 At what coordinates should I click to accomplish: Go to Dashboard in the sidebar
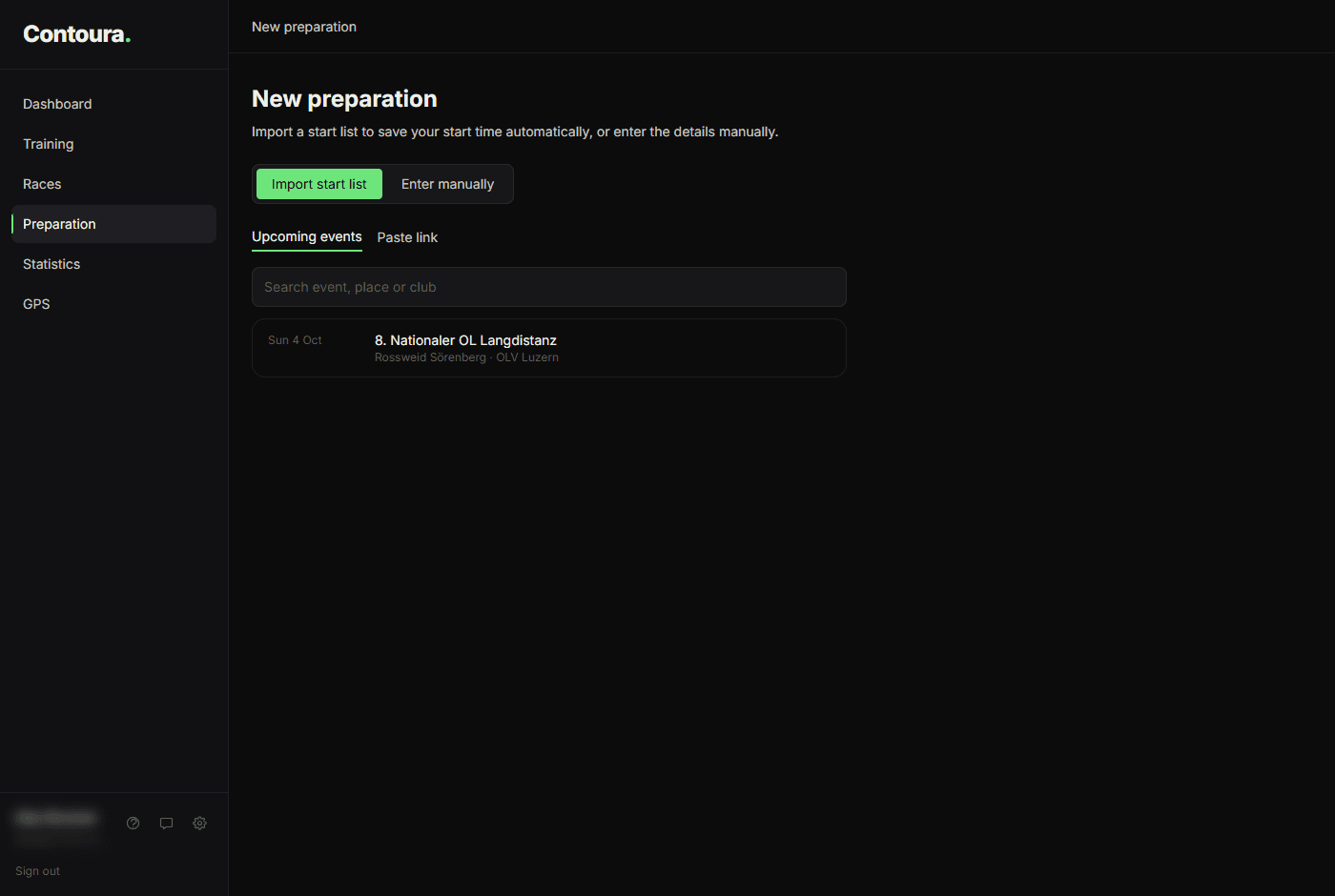114,104
